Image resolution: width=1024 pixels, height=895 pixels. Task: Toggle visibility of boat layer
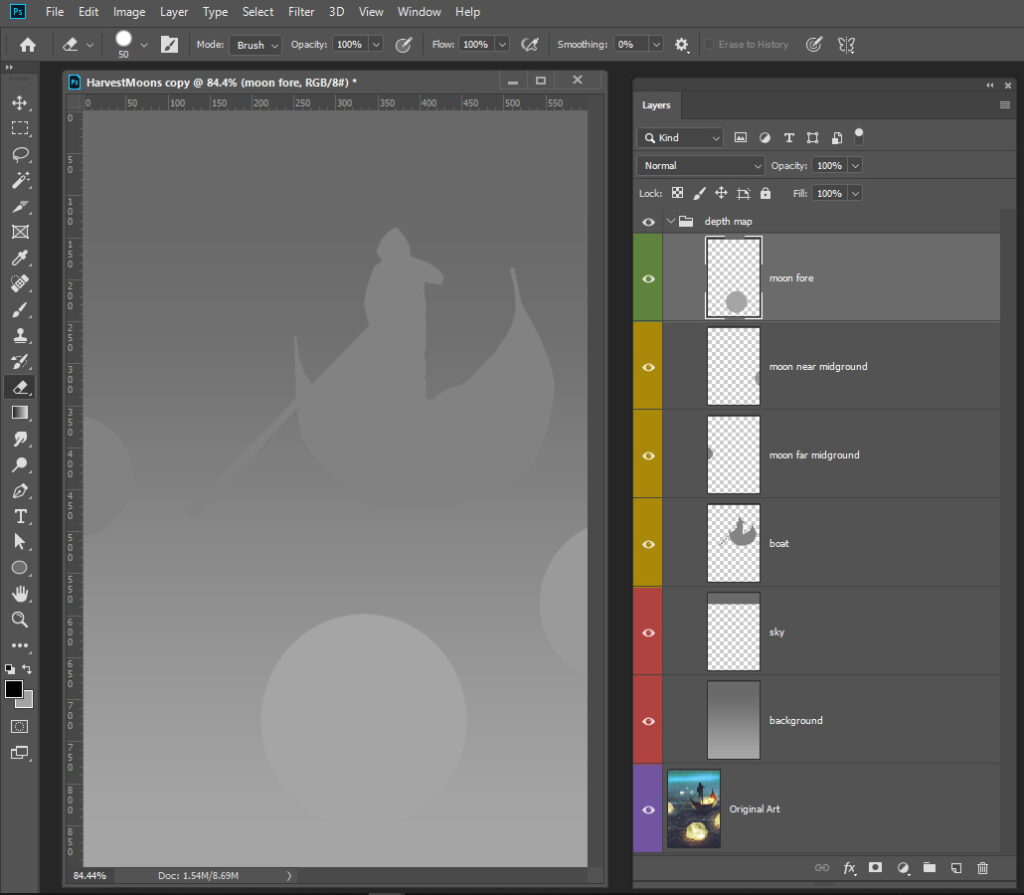[648, 544]
